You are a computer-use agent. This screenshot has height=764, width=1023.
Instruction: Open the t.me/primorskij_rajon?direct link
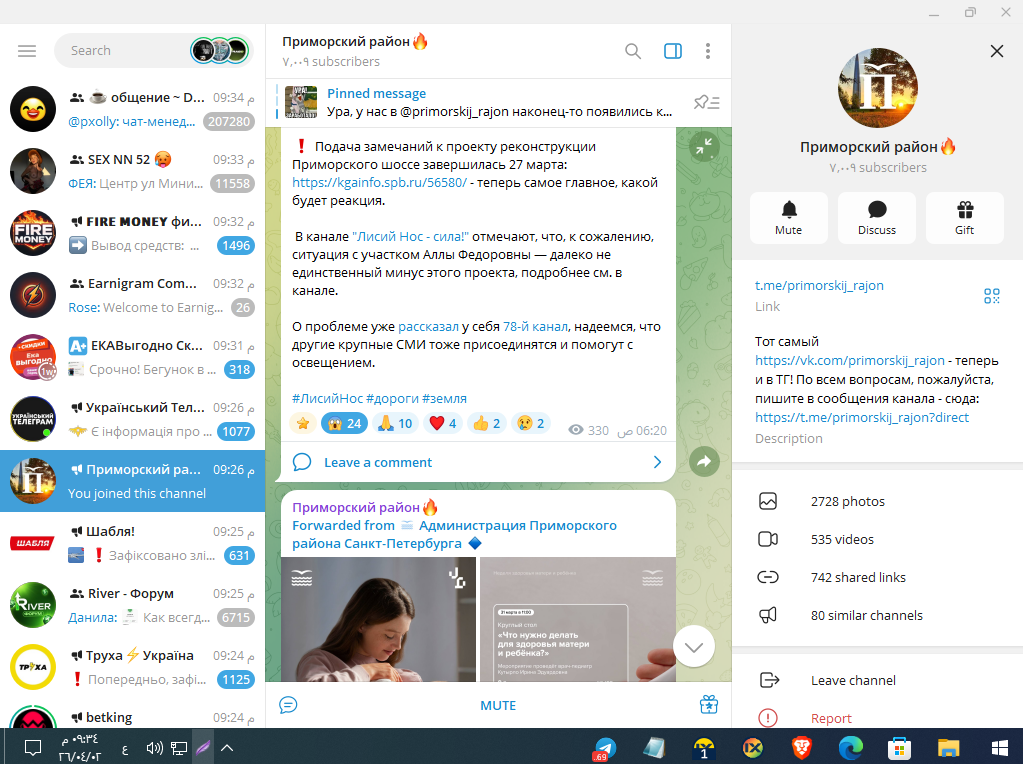862,417
